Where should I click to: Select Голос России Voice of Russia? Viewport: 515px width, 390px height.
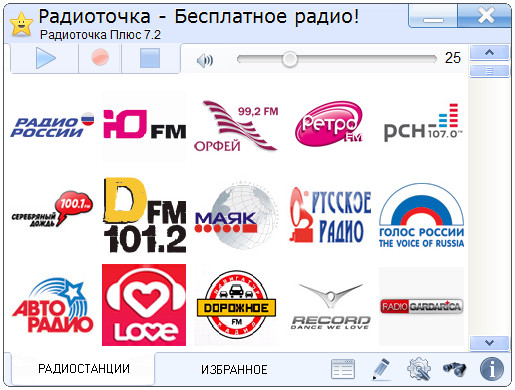422,215
